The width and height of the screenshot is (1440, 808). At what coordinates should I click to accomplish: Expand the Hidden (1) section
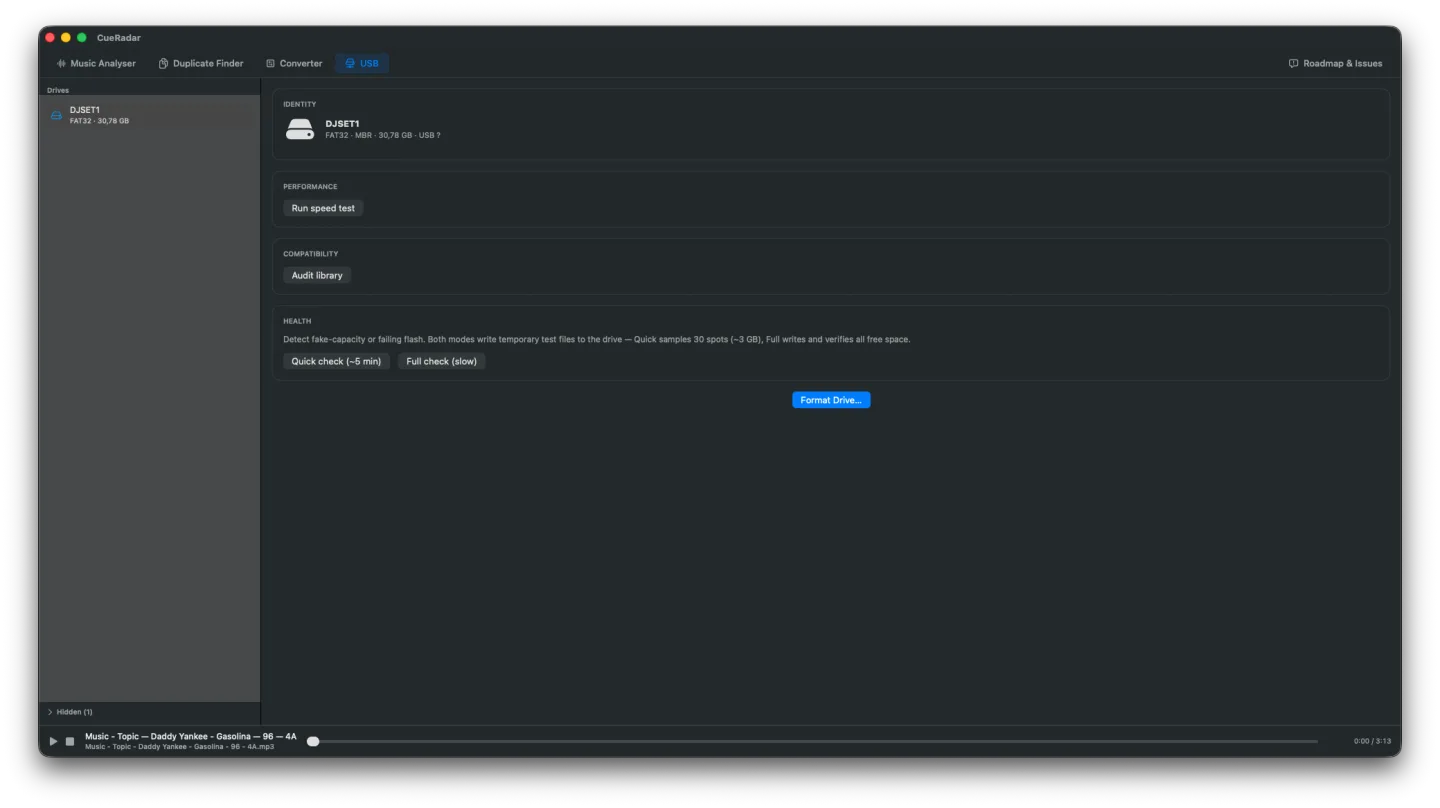point(70,712)
